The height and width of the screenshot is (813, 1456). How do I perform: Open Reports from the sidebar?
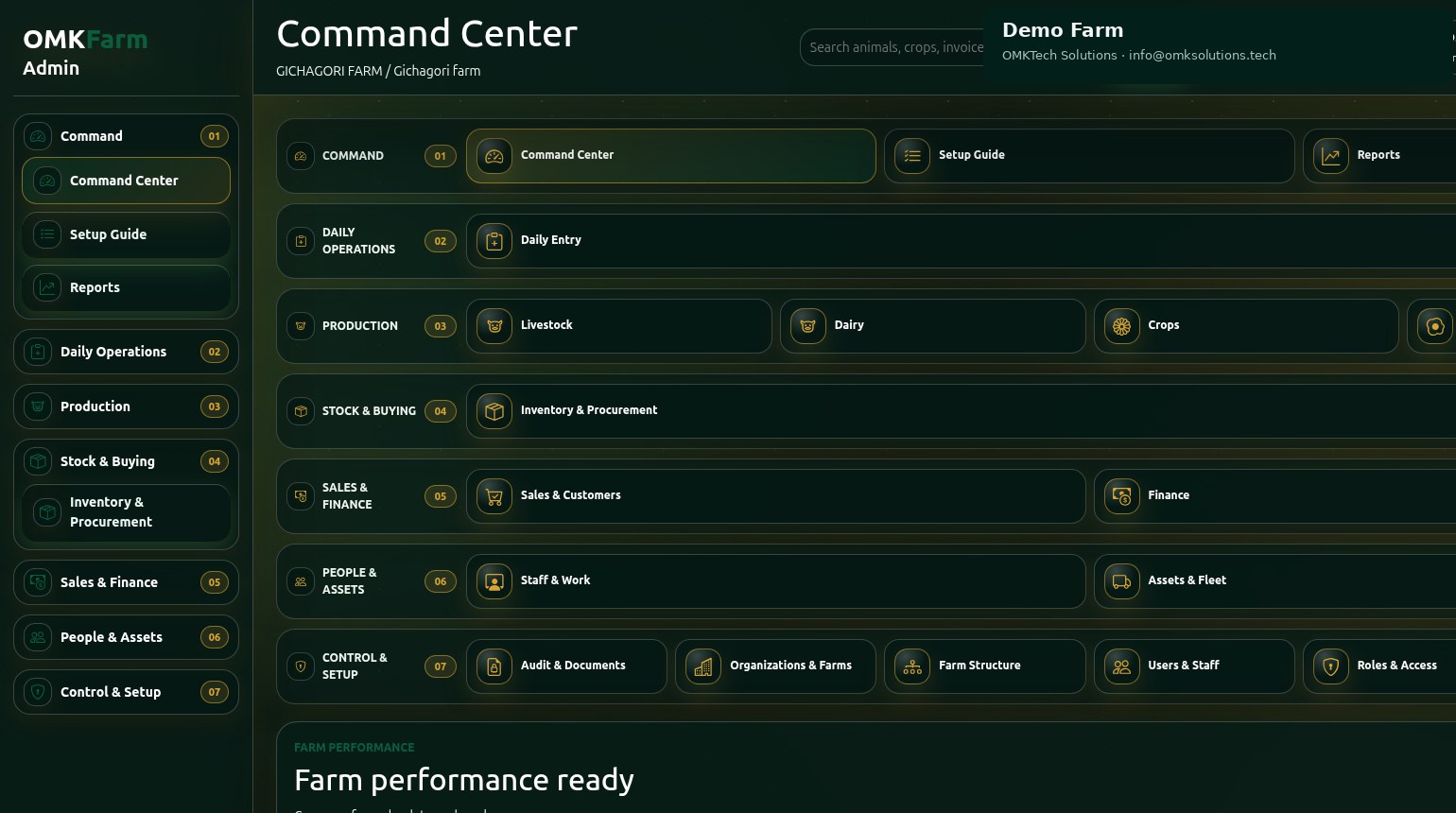(126, 287)
